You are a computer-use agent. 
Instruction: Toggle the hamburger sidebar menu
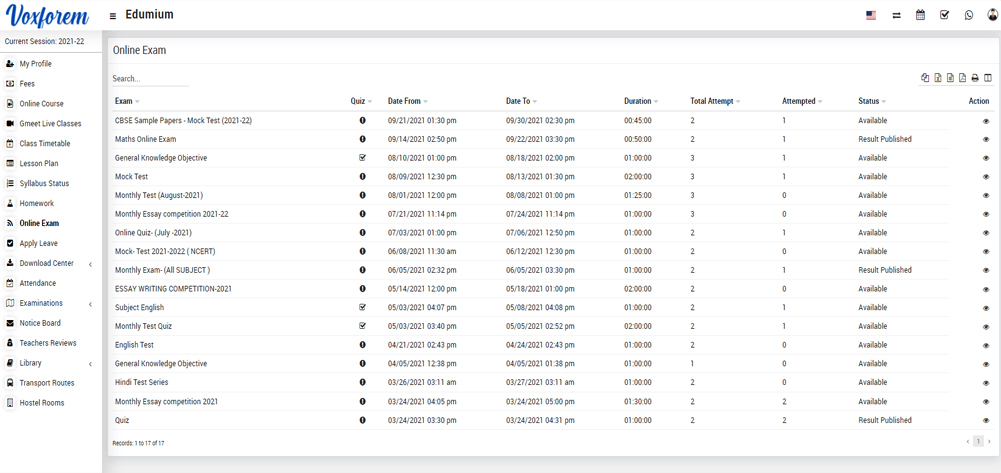[x=113, y=16]
